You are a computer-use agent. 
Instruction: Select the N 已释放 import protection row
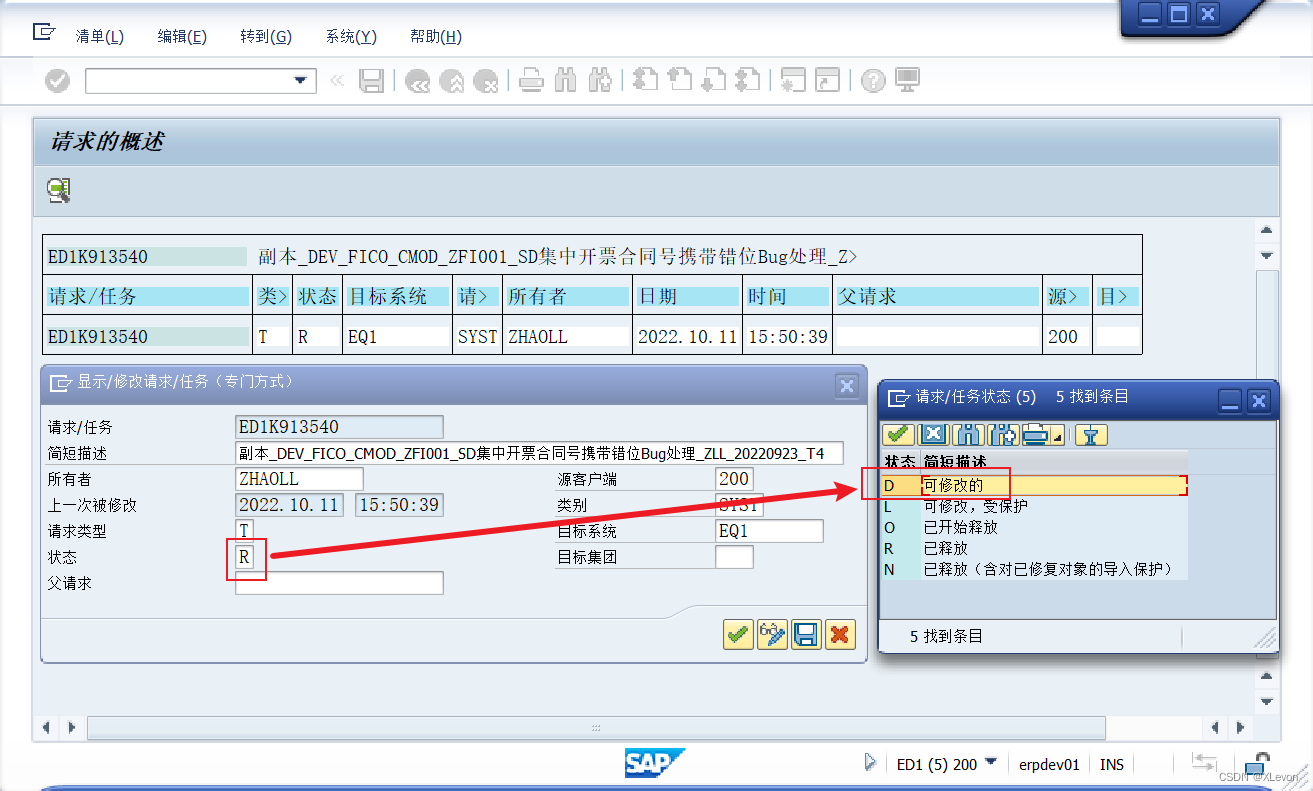pos(1033,569)
